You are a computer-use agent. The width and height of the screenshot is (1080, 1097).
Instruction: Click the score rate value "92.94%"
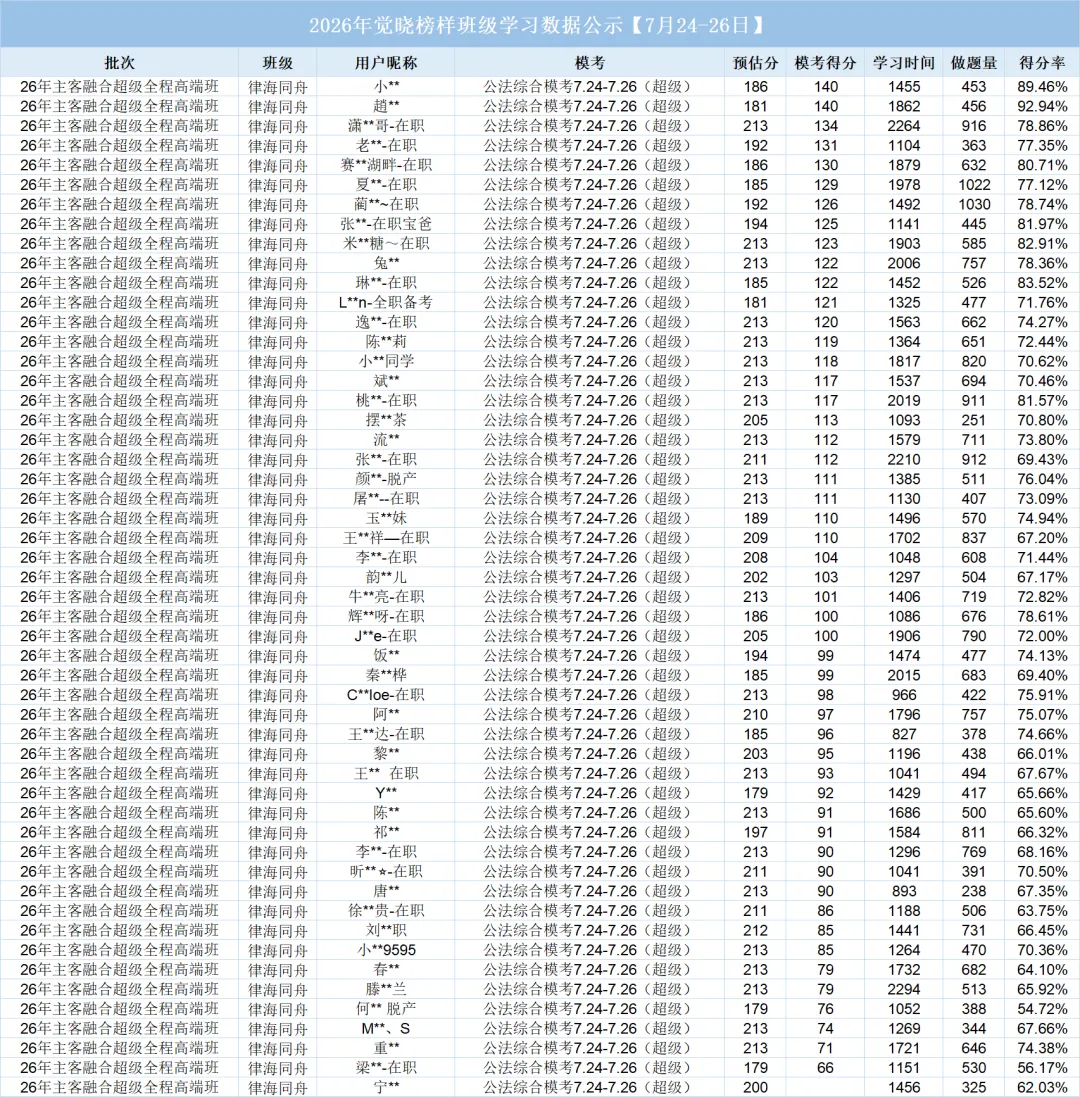1042,106
